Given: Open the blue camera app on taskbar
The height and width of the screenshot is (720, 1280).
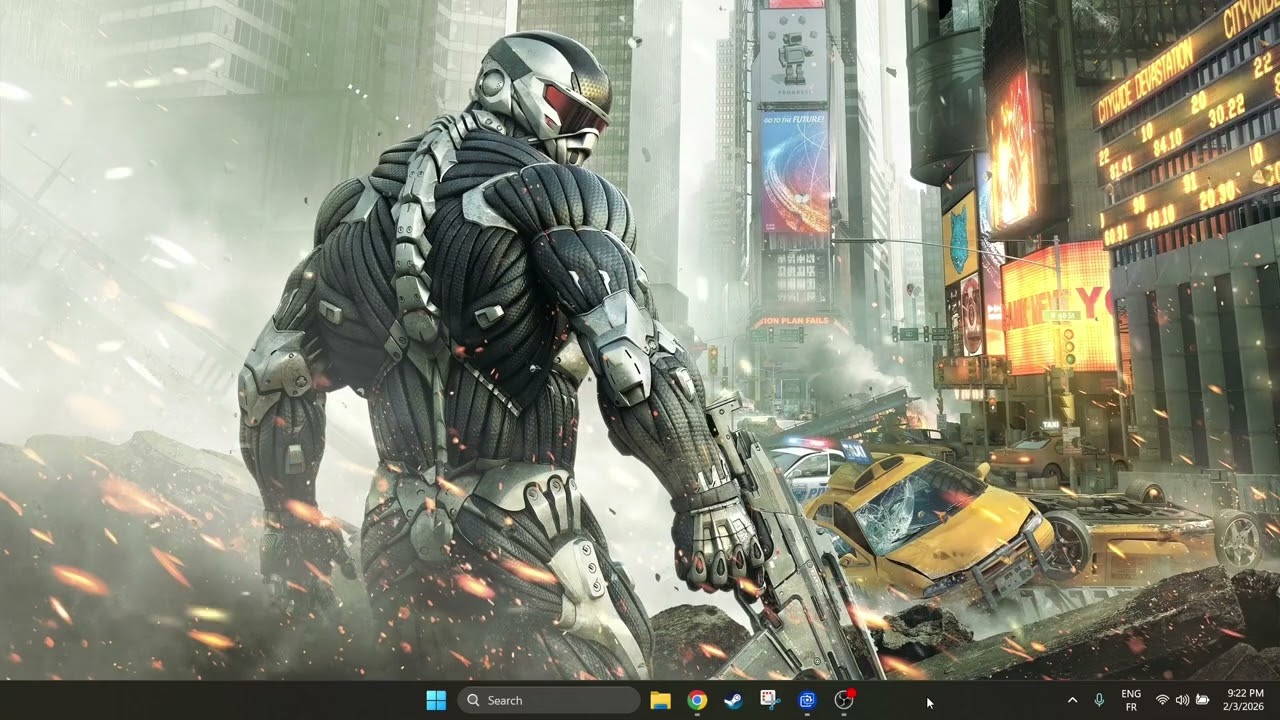Looking at the screenshot, I should point(807,701).
